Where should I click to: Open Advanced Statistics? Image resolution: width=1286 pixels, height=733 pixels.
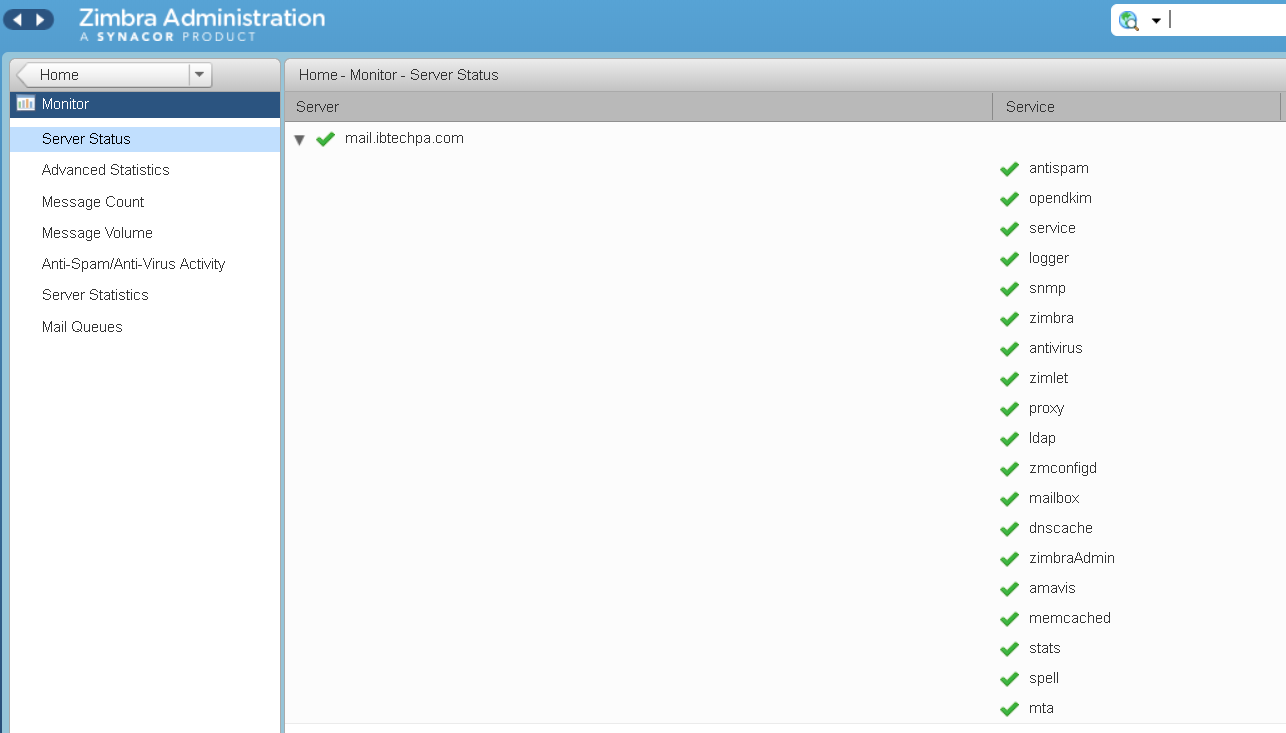[105, 170]
